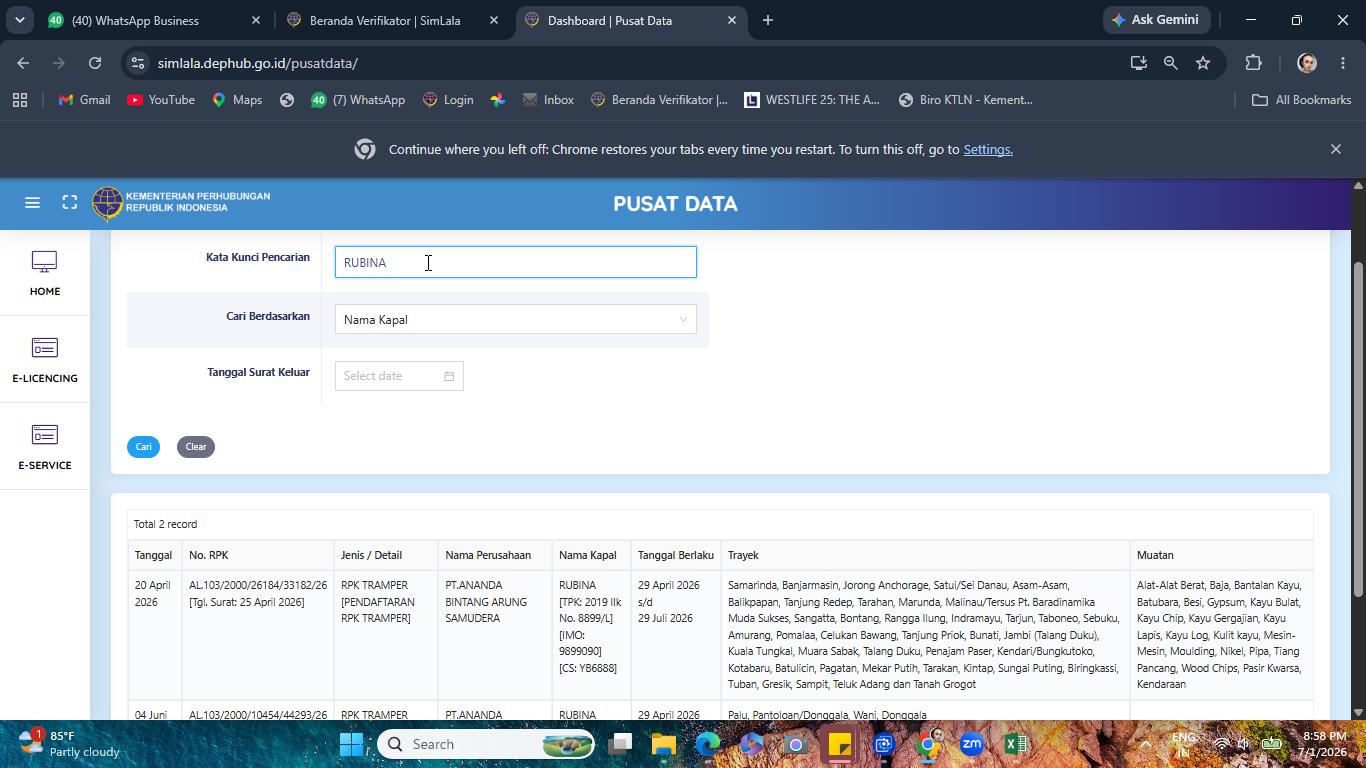Click the Windows taskbar Search box

486,744
